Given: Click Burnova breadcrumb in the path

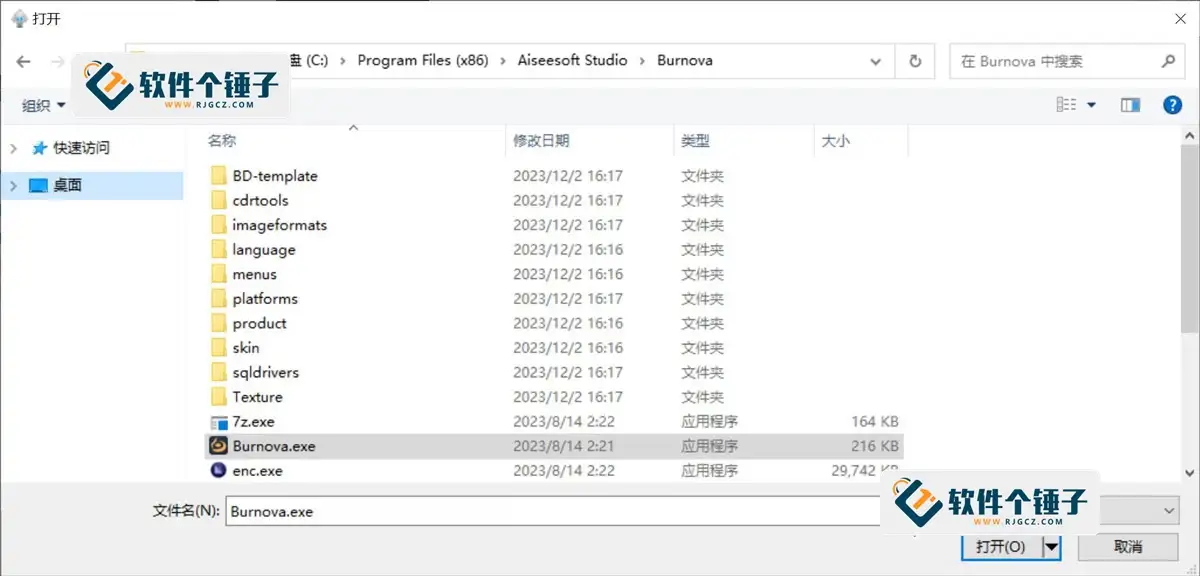Looking at the screenshot, I should pyautogui.click(x=685, y=60).
